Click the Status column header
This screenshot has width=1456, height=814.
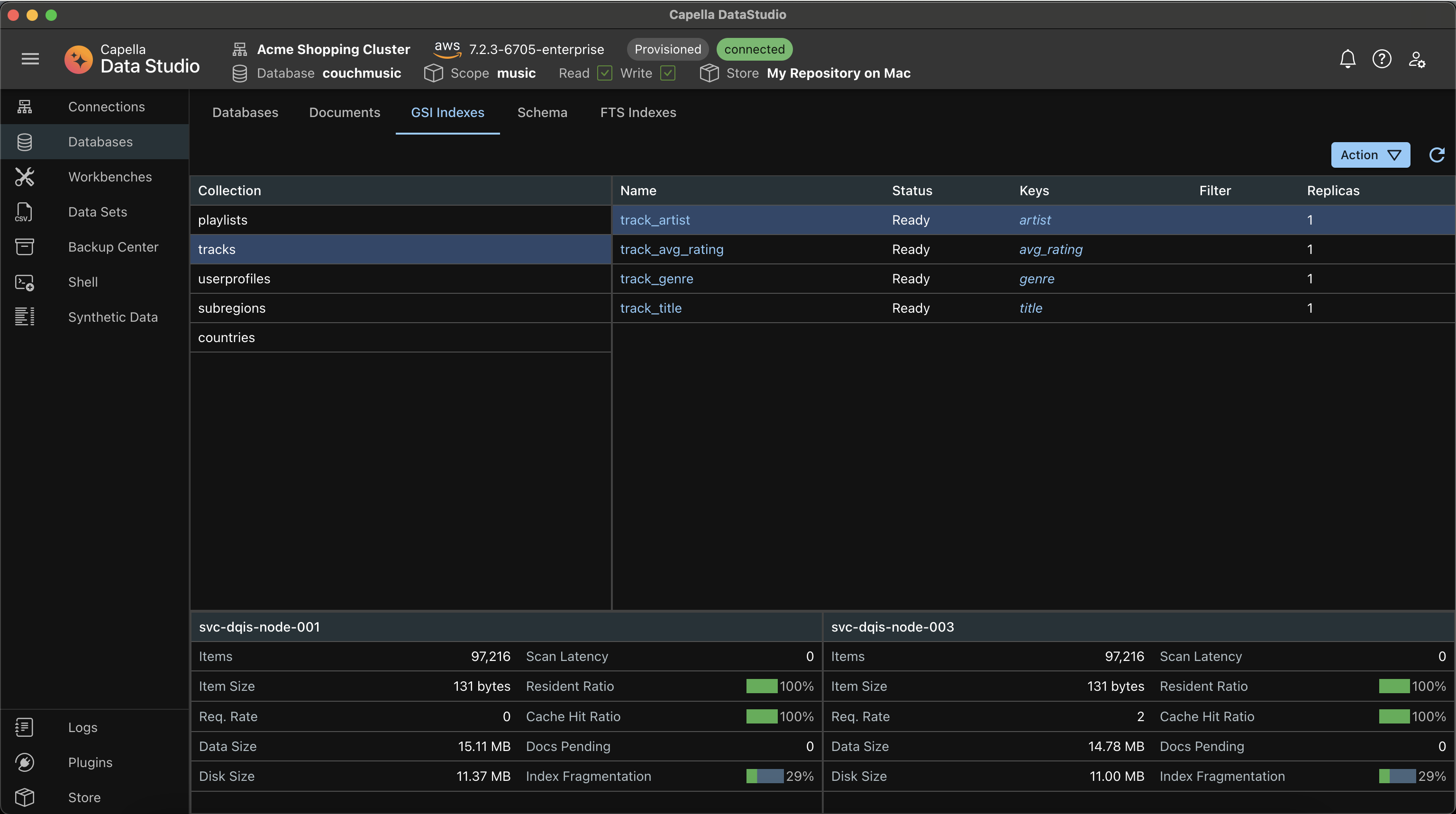(x=912, y=190)
